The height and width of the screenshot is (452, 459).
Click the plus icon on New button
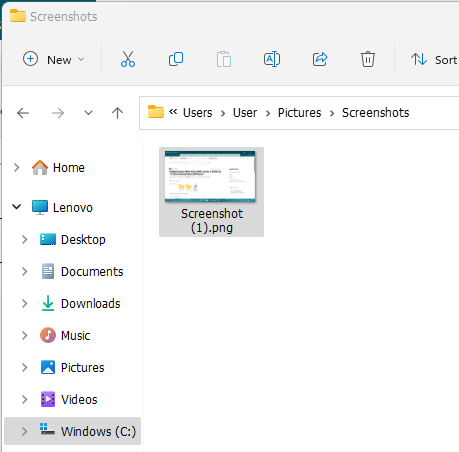click(30, 59)
